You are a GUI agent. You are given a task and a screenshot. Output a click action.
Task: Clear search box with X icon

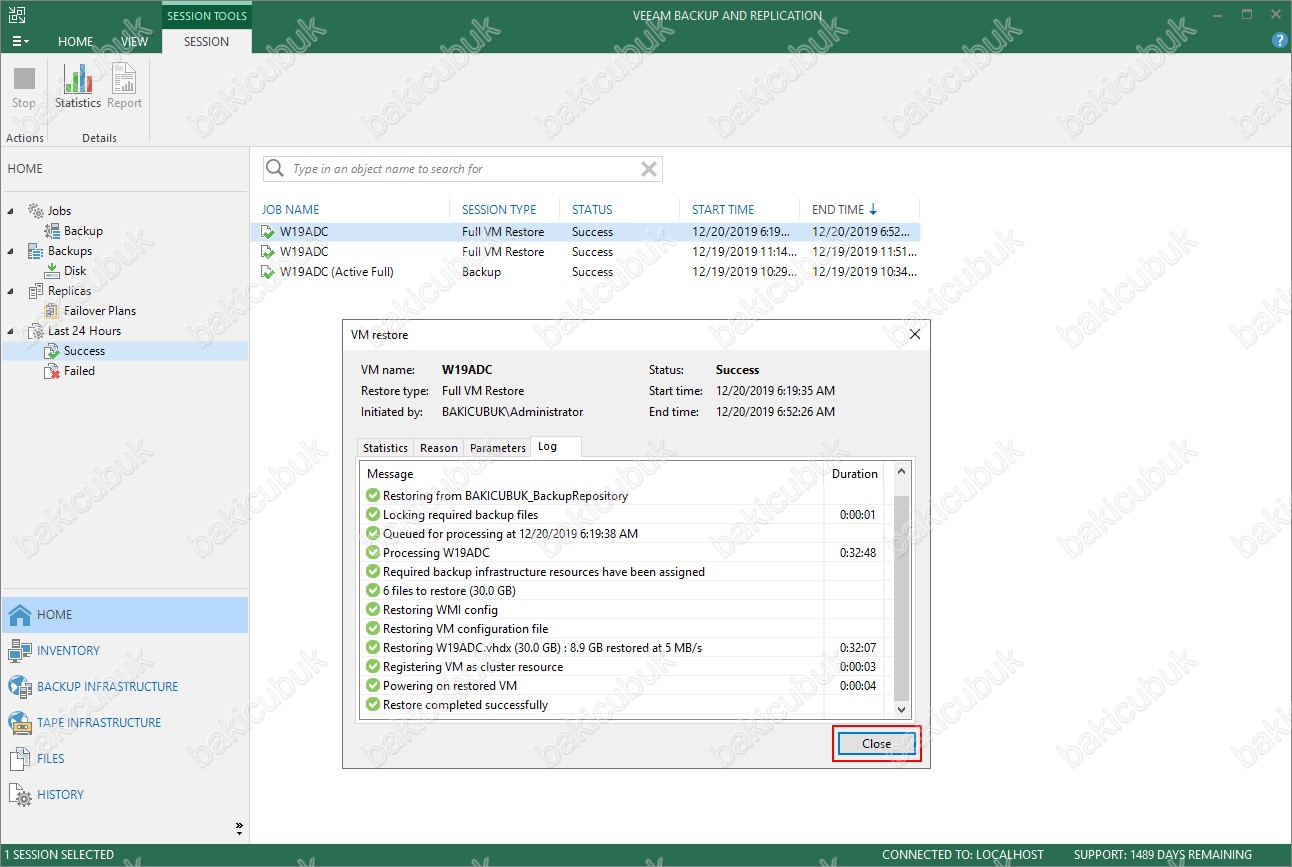[x=649, y=169]
